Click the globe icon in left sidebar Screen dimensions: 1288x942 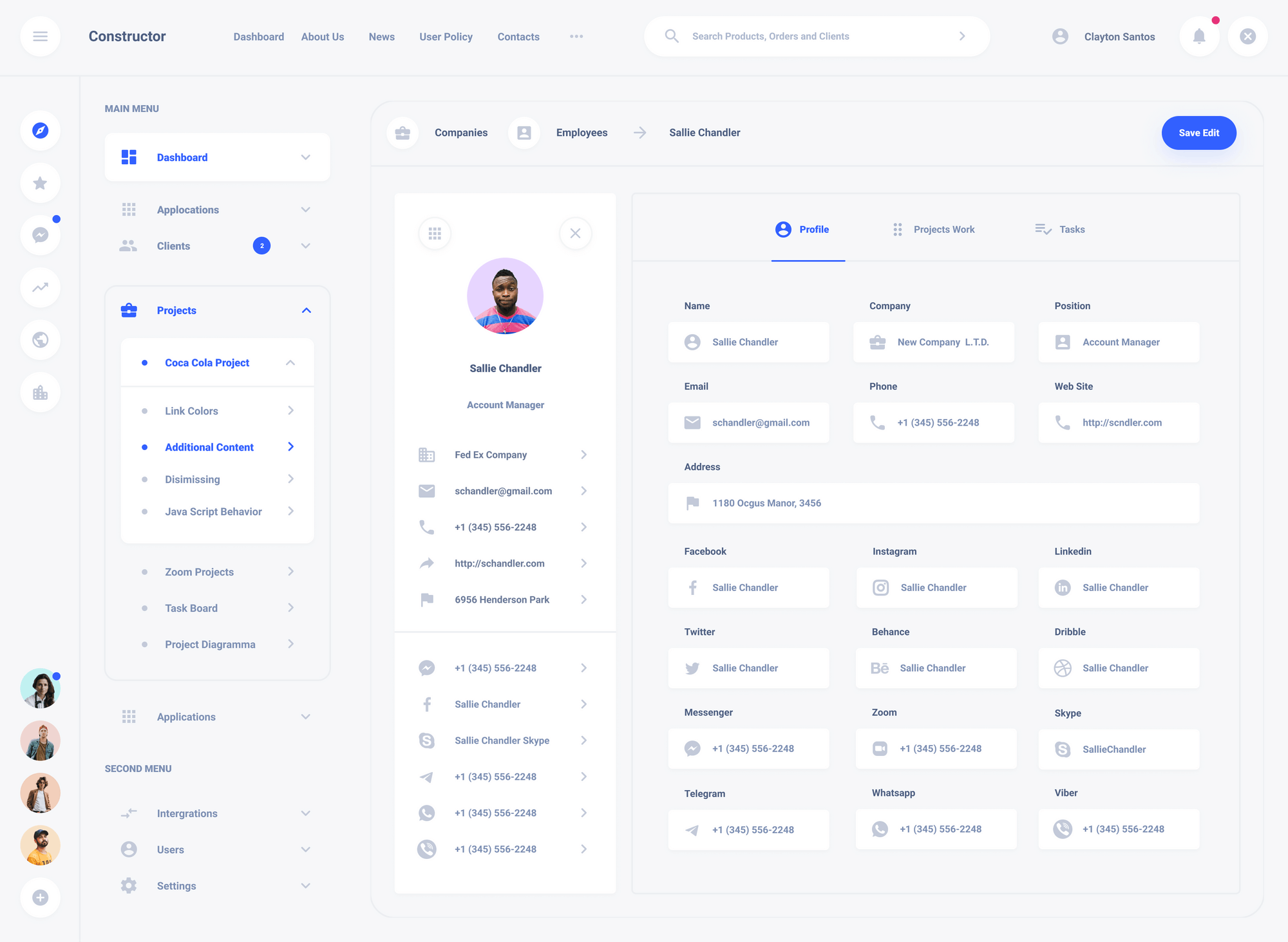tap(40, 339)
